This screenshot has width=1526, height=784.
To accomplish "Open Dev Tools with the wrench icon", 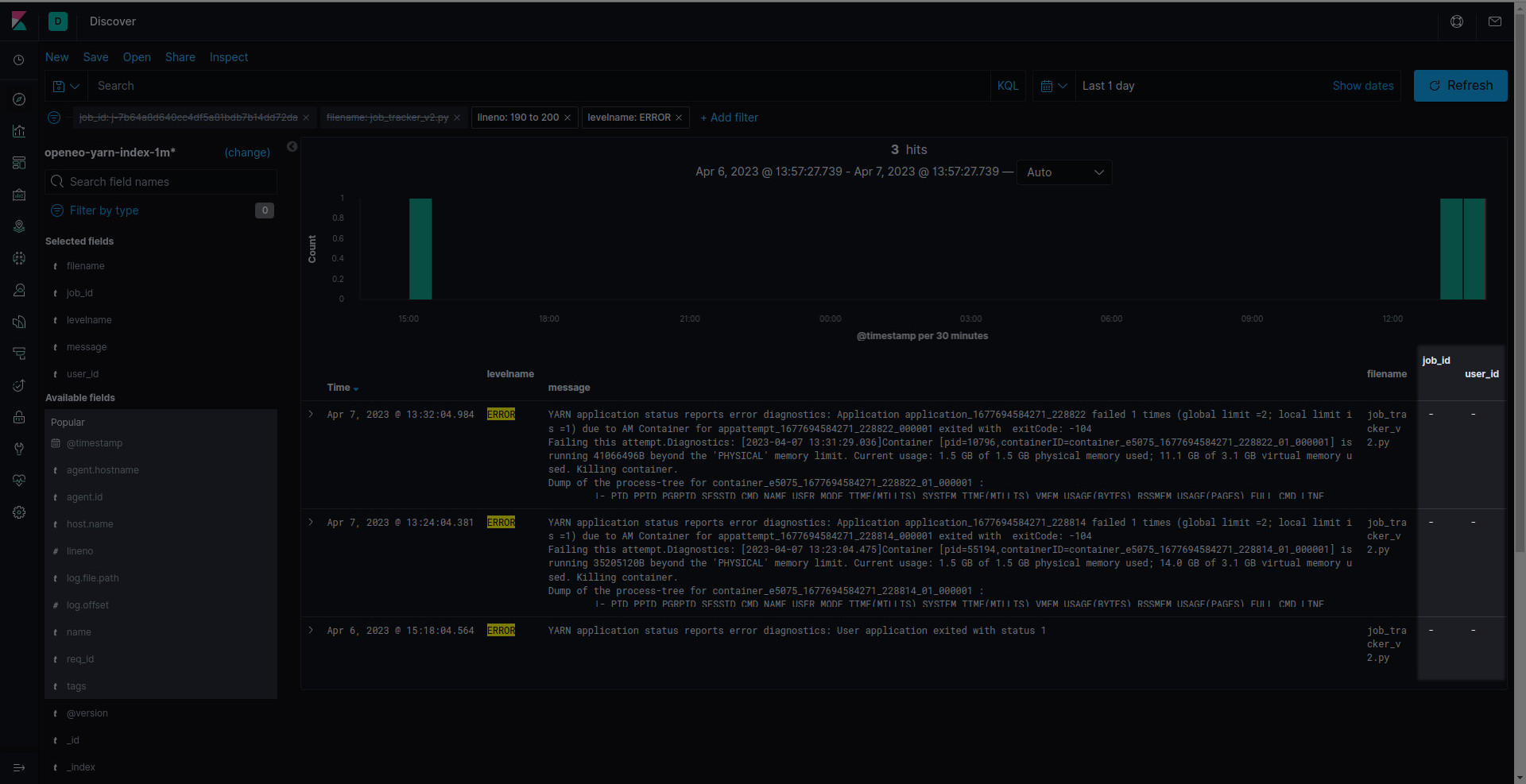I will pos(19,450).
